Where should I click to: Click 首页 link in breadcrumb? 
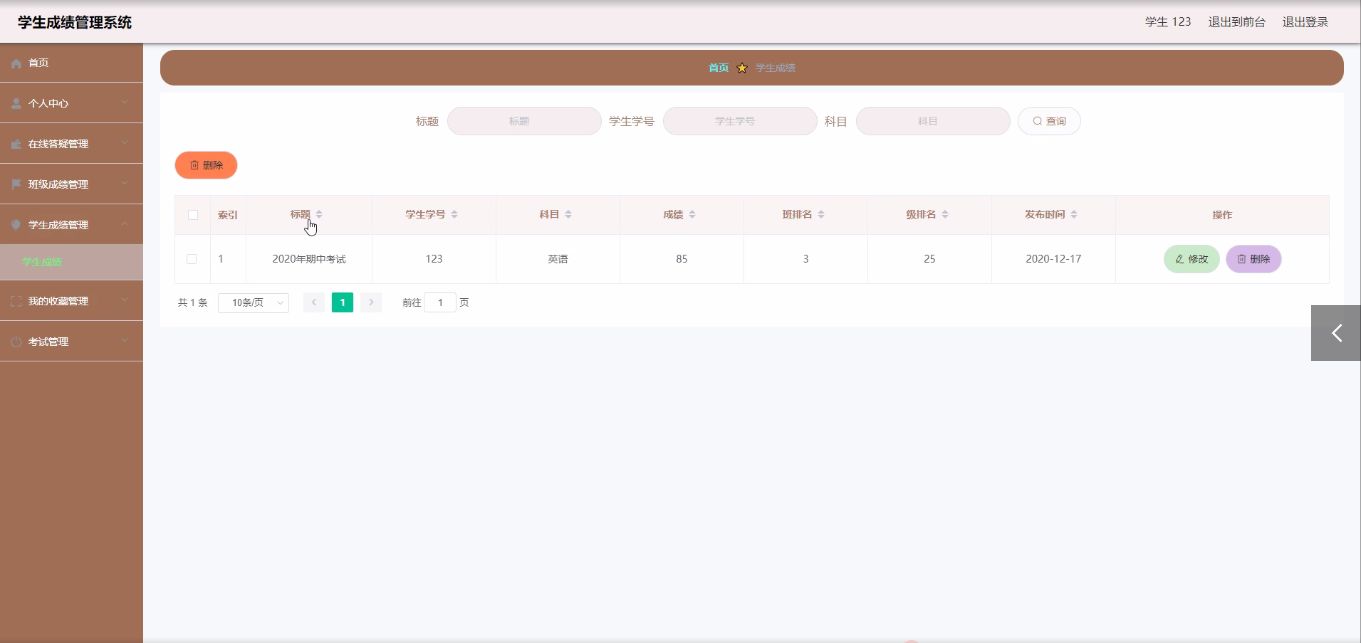pos(718,68)
